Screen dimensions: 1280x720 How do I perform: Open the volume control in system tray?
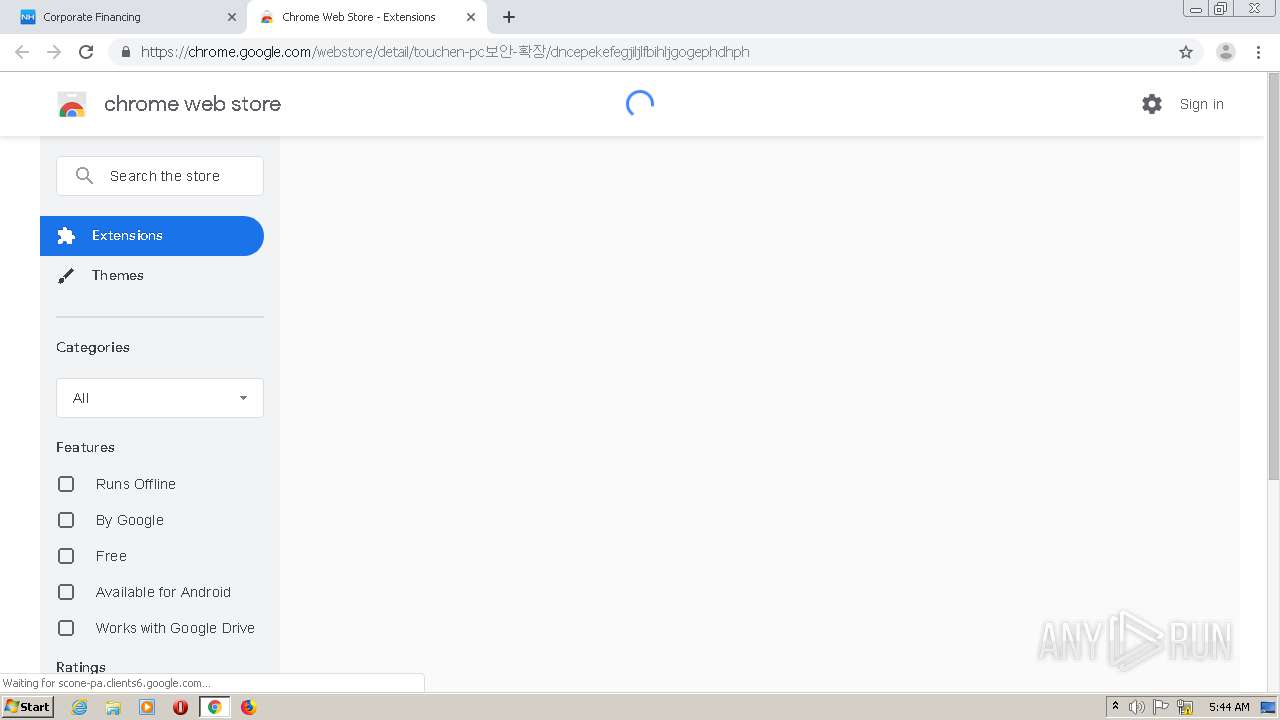pos(1137,707)
